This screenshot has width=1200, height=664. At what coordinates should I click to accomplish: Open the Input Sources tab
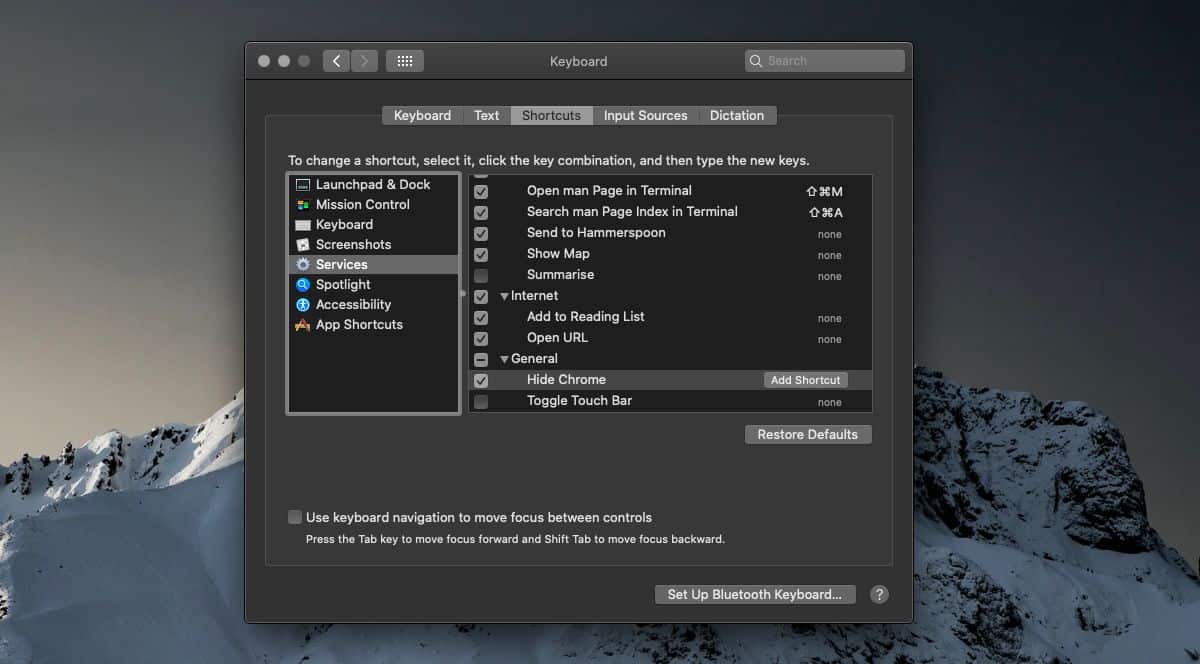[x=646, y=116]
